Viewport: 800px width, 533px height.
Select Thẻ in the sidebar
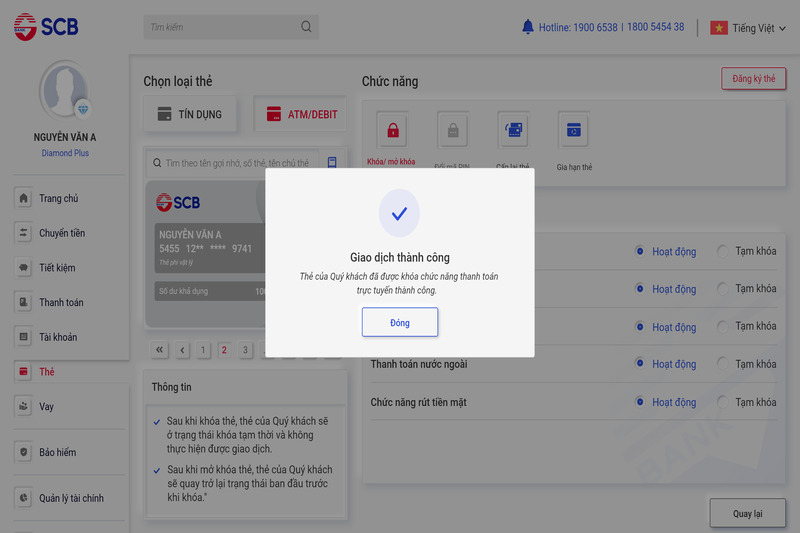tap(47, 372)
